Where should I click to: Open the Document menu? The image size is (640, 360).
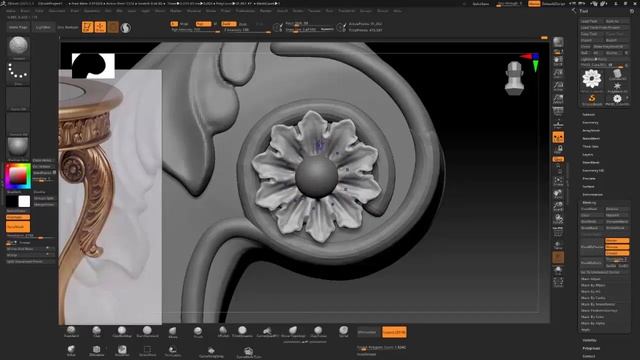coord(57,11)
